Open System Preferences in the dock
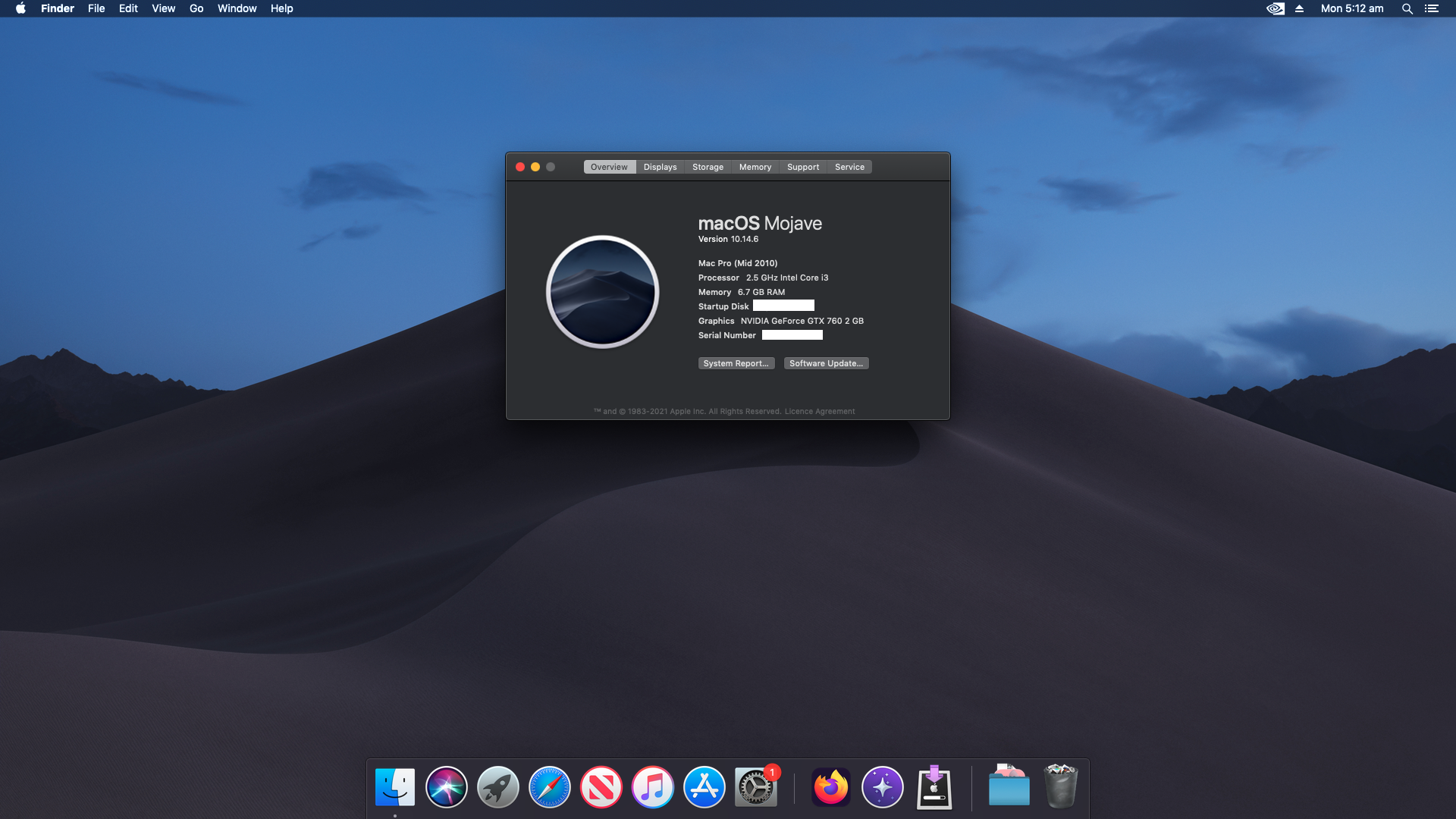1456x819 pixels. 755,787
